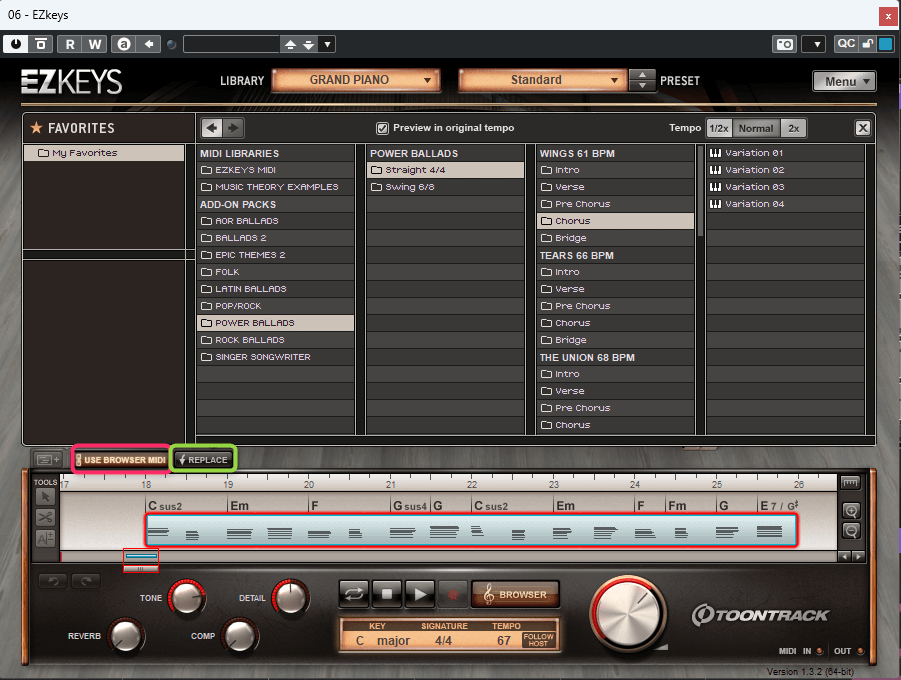
Task: Select the chord edit tool
Action: pyautogui.click(x=45, y=539)
